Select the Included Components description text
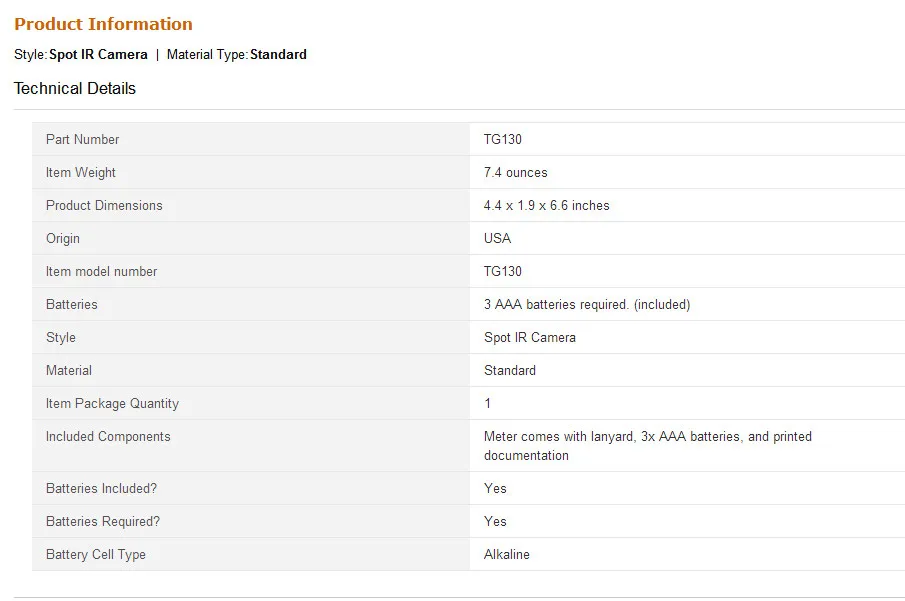905x601 pixels. point(648,446)
